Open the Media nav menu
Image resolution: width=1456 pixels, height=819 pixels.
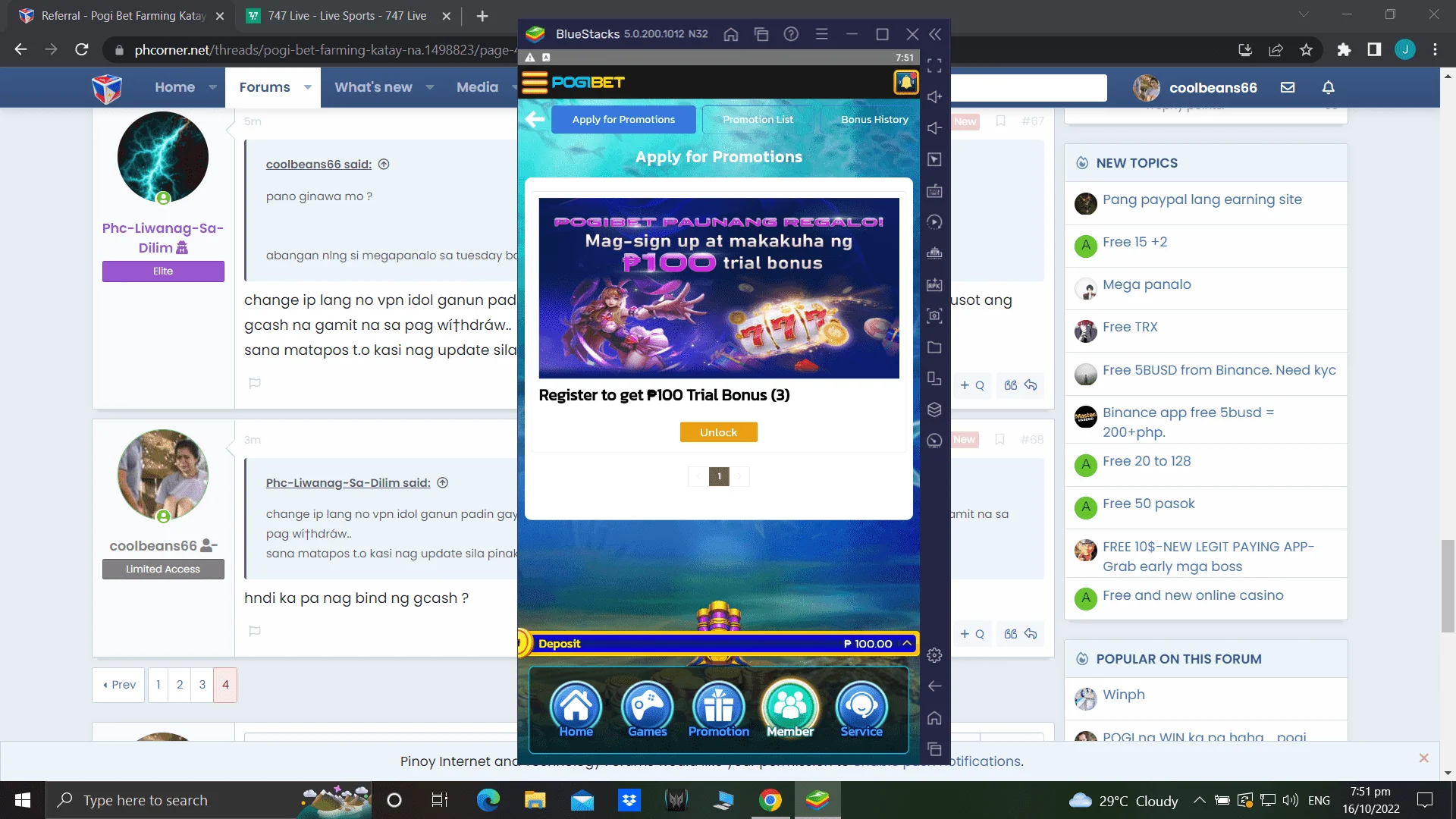coord(477,87)
